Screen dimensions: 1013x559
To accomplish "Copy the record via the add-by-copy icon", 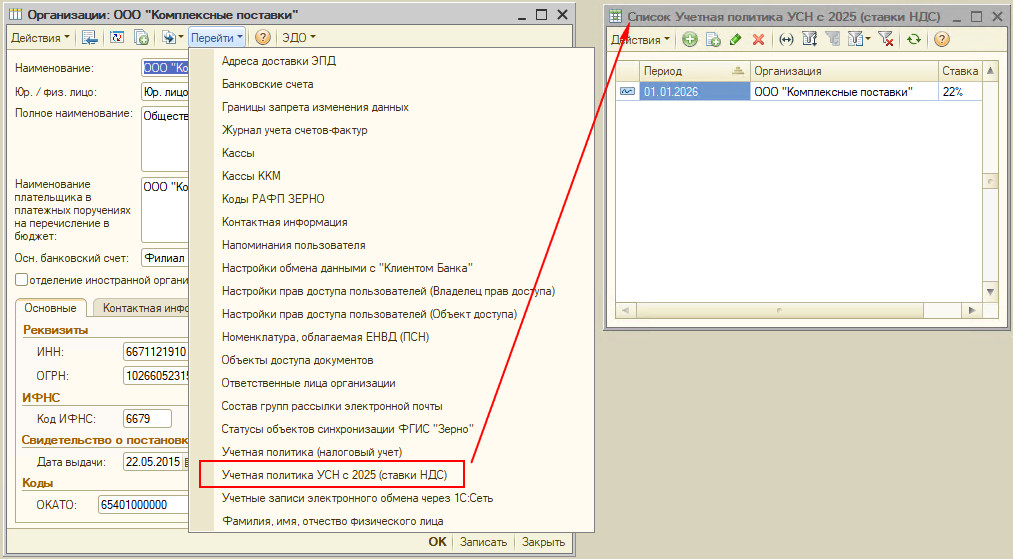I will (713, 39).
